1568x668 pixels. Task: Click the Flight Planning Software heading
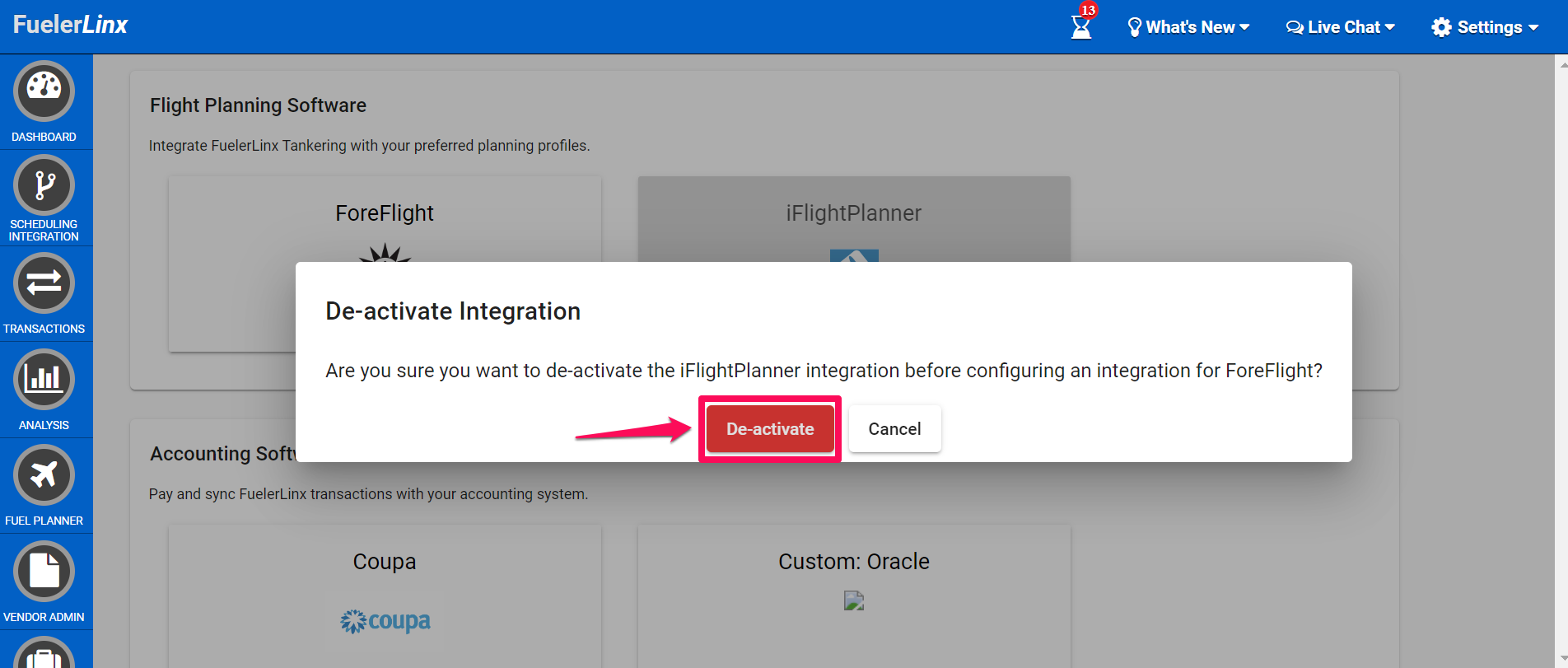pyautogui.click(x=258, y=105)
